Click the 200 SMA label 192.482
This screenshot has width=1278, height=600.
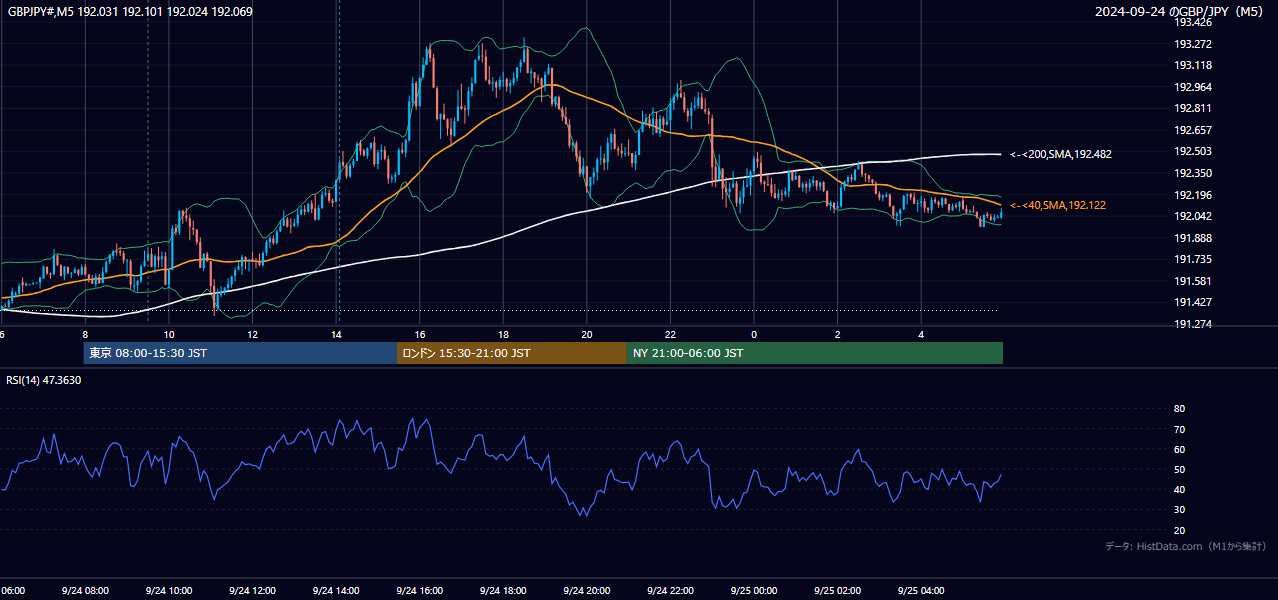click(1060, 155)
